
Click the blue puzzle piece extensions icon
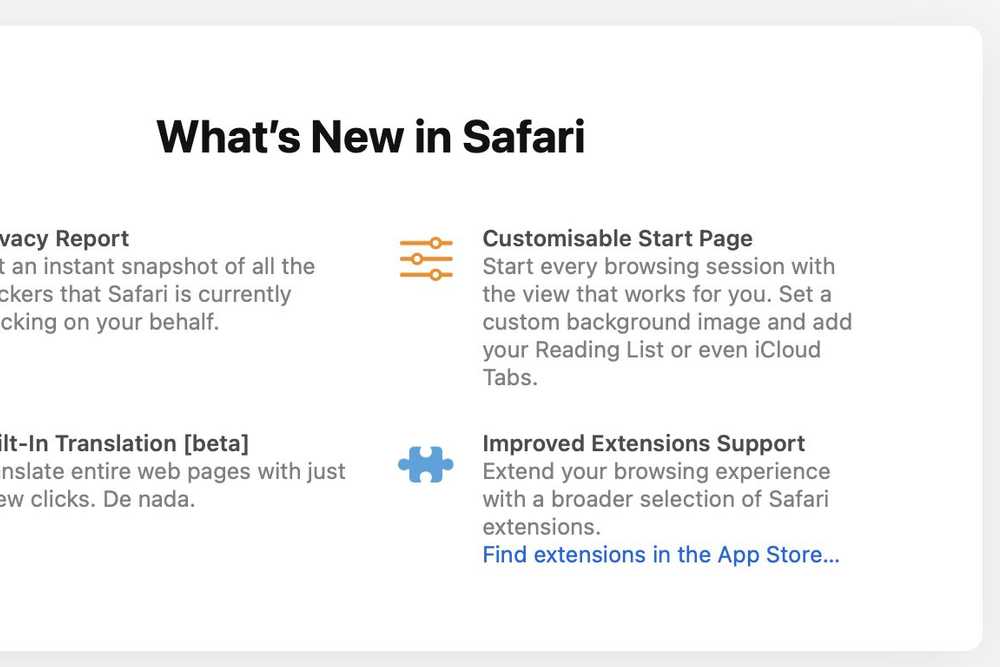tap(426, 464)
